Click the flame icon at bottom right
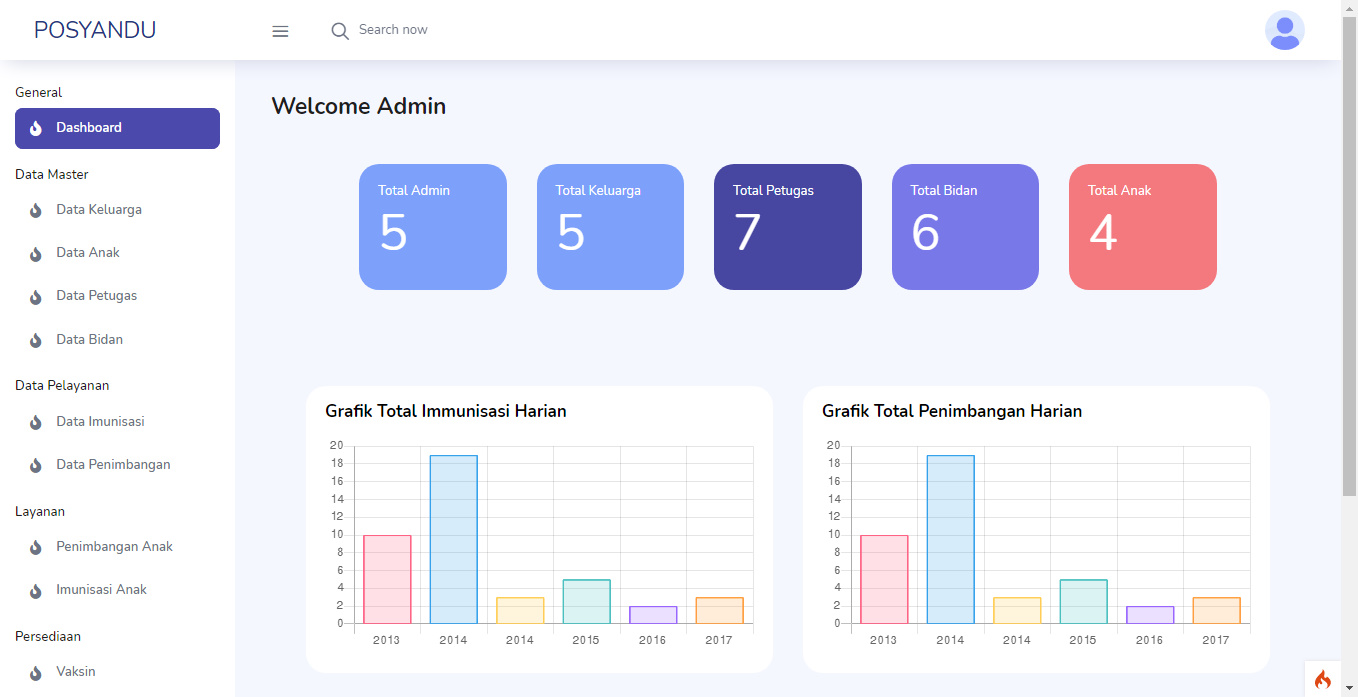 click(1322, 679)
